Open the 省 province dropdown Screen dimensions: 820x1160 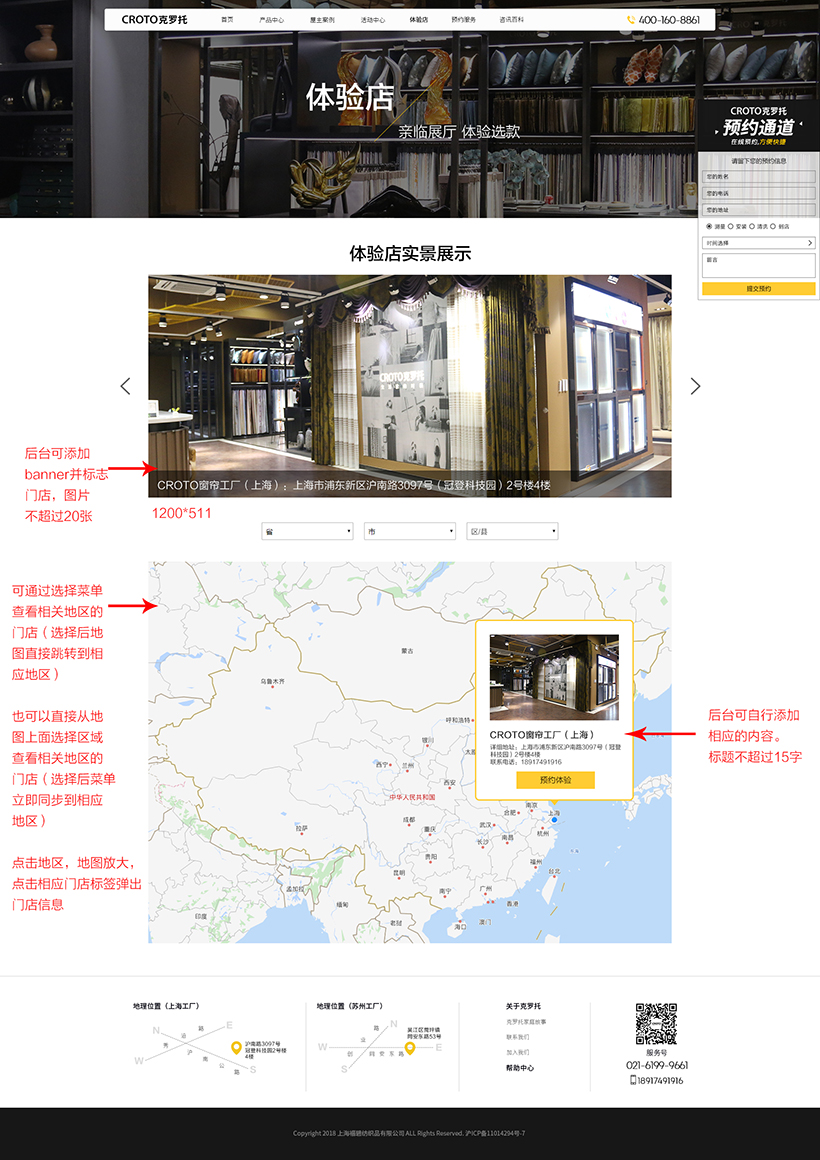[x=307, y=531]
